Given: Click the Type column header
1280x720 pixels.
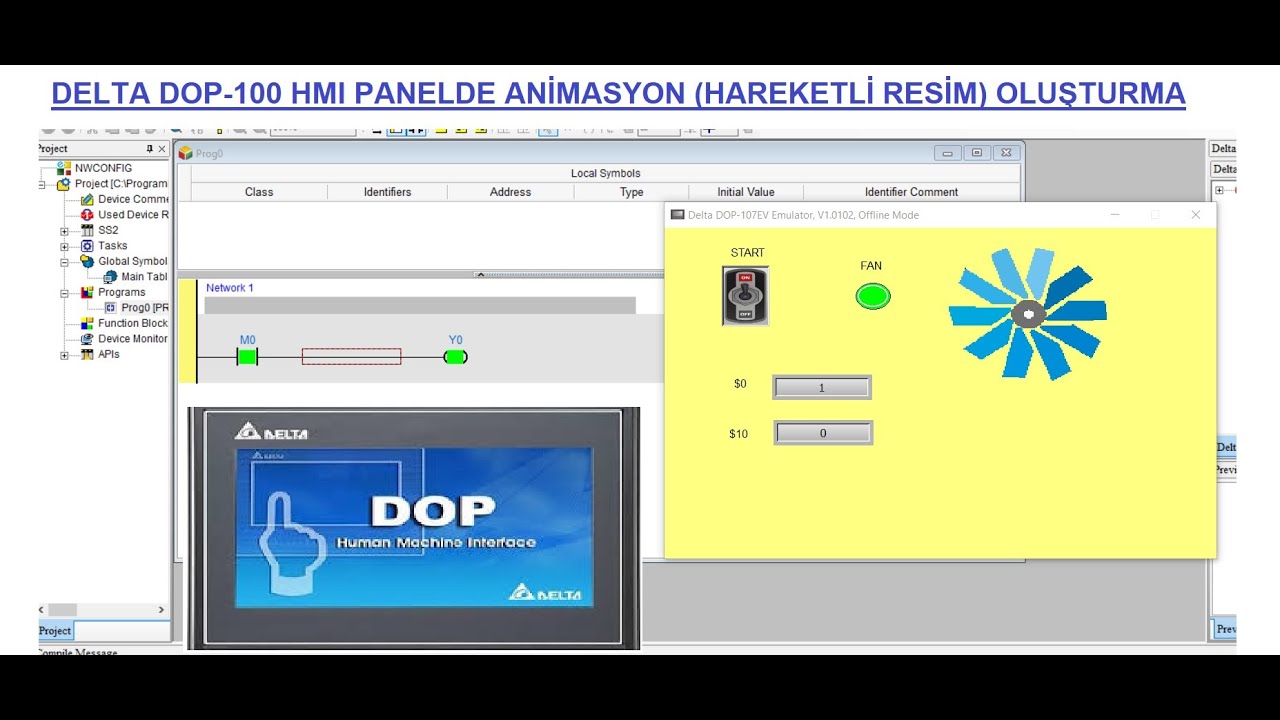Looking at the screenshot, I should click(631, 192).
